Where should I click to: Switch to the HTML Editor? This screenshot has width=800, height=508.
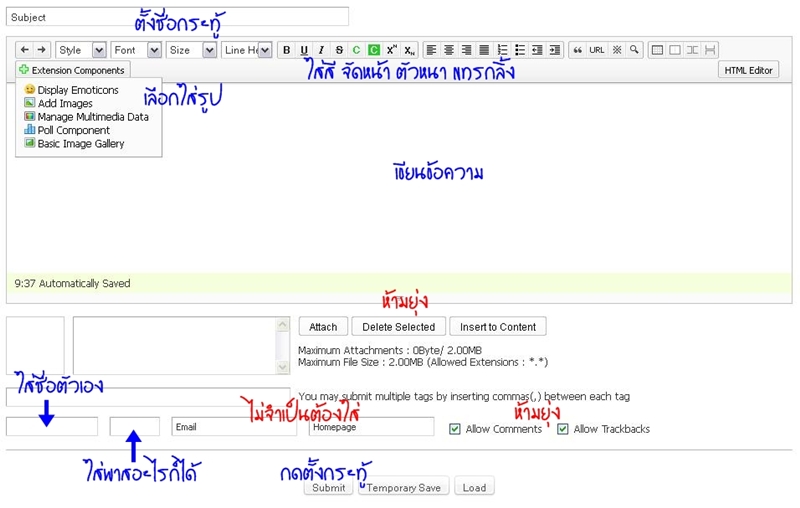tap(748, 70)
